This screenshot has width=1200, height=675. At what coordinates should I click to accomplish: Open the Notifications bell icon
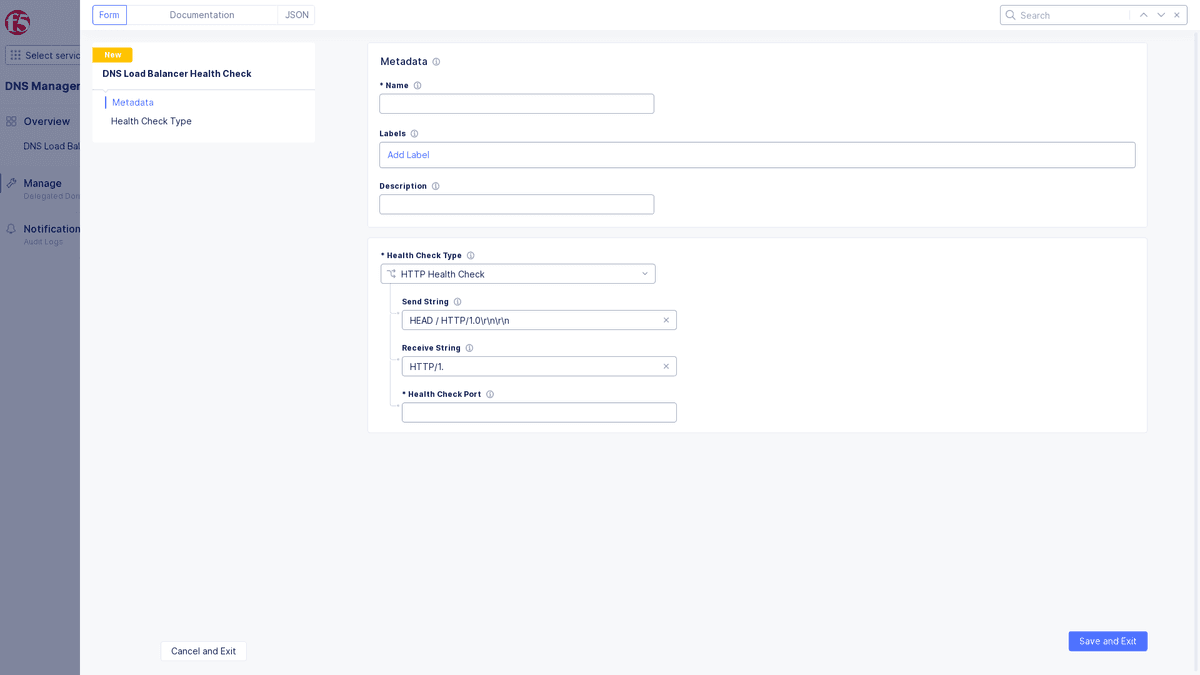pos(12,228)
